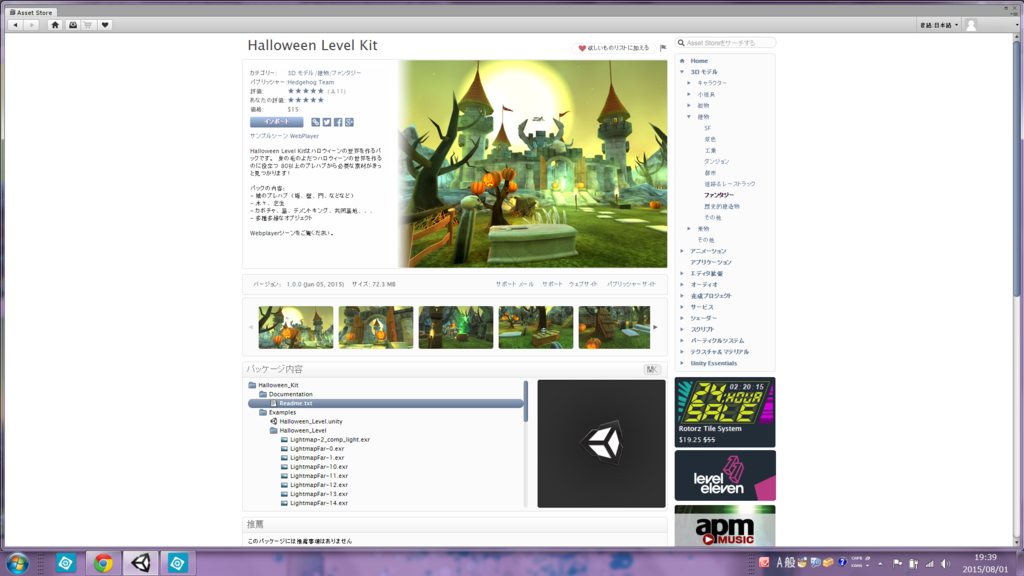
Task: Copy the asset link via the chain icon
Action: (x=316, y=121)
